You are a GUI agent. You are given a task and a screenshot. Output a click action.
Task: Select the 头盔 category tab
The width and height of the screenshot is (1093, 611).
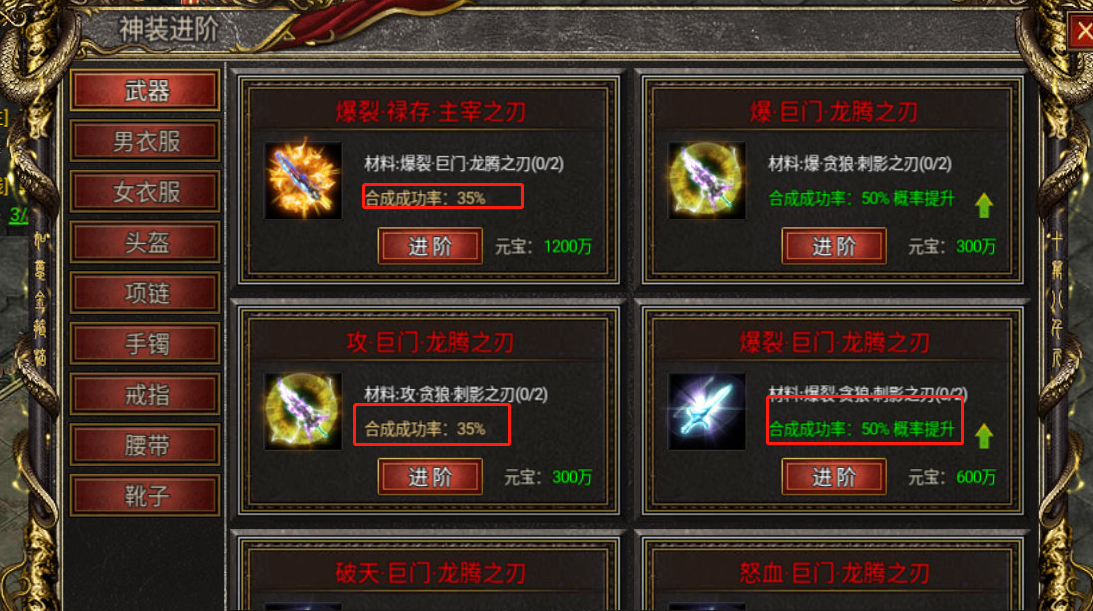tap(146, 242)
